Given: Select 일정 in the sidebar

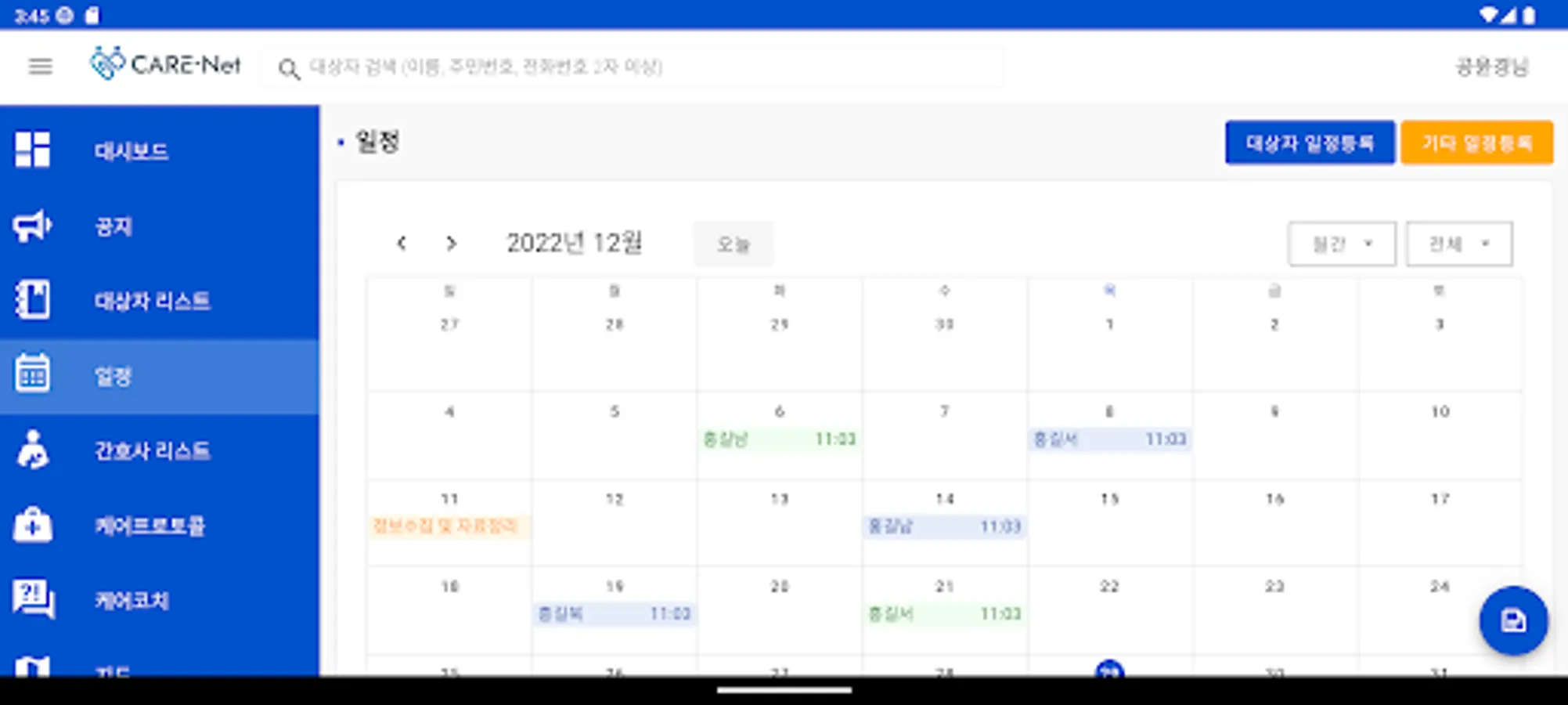Looking at the screenshot, I should (159, 376).
